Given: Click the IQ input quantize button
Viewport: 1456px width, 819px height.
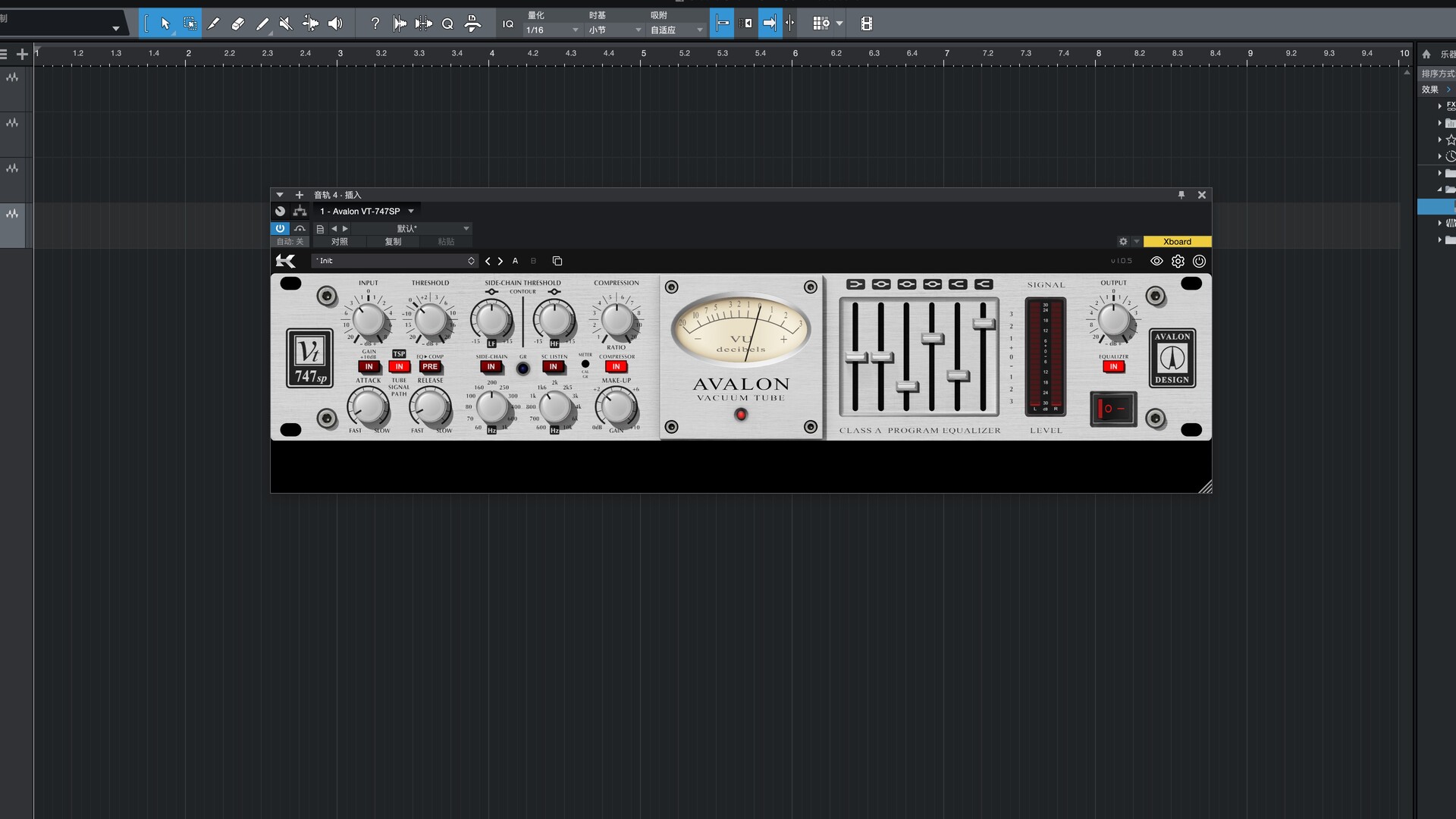Looking at the screenshot, I should (508, 24).
